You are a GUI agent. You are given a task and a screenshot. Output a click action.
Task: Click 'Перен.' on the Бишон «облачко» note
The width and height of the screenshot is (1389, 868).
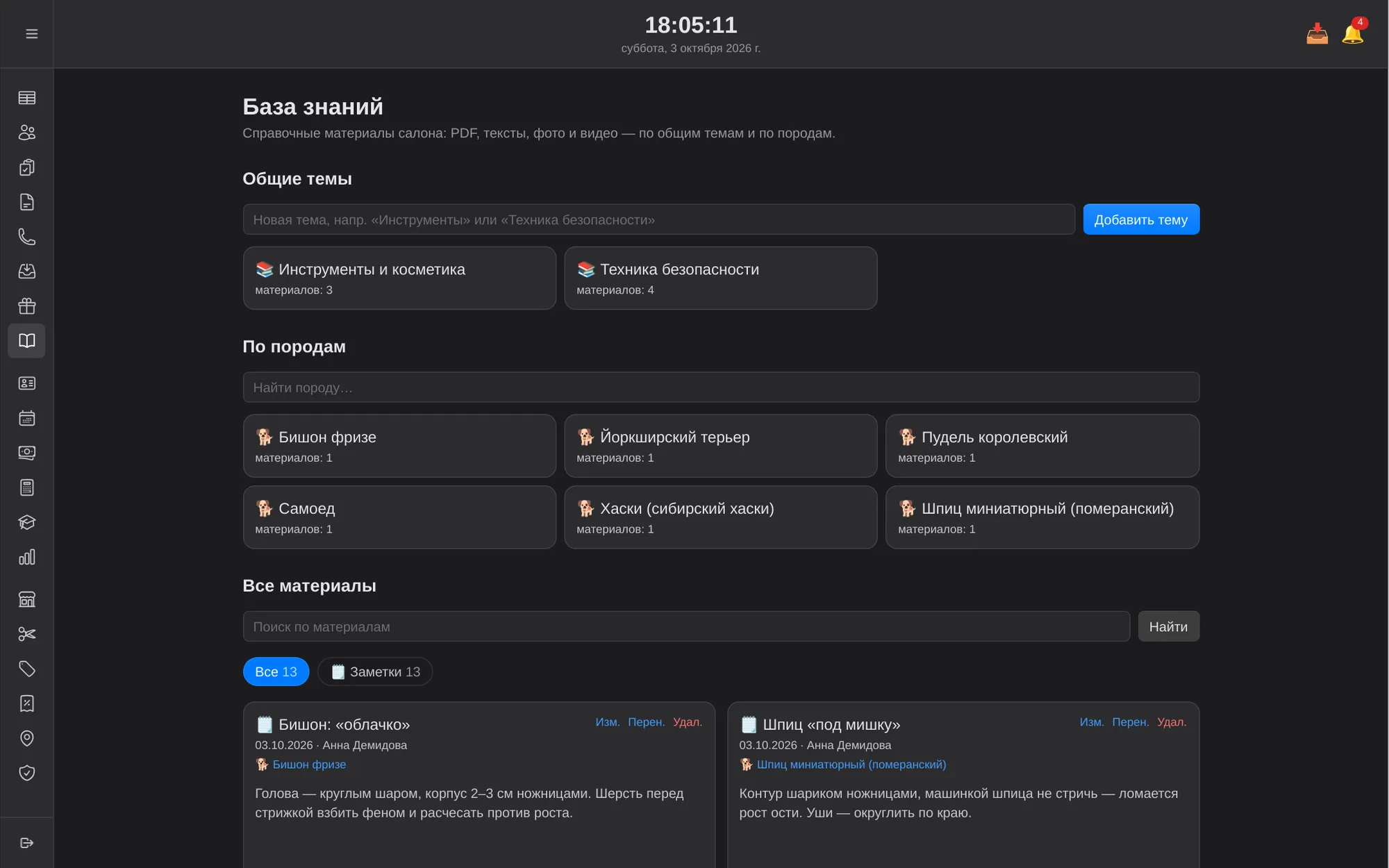647,722
